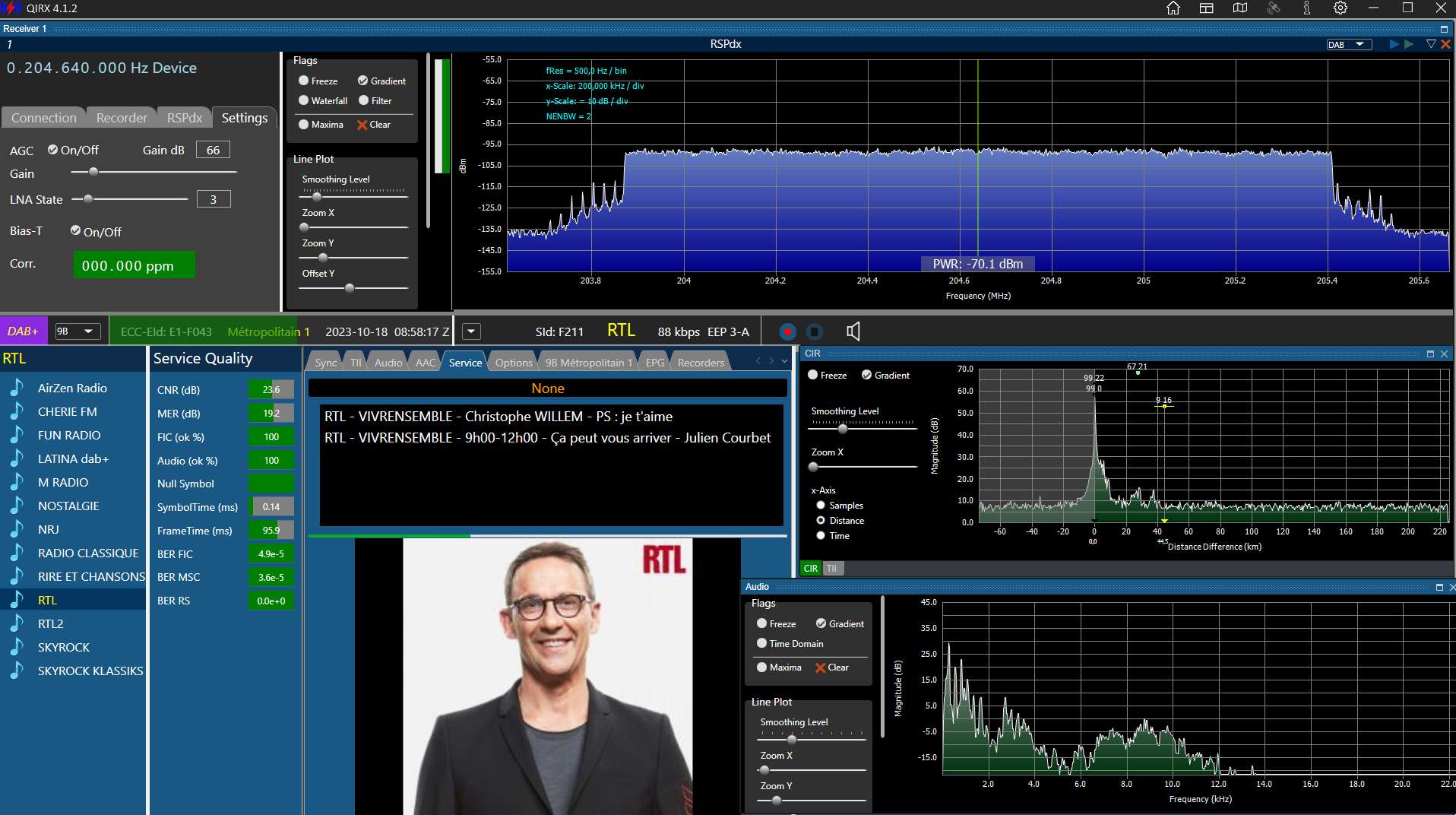Switch to the Recorder tab
Image resolution: width=1456 pixels, height=815 pixels.
(x=122, y=118)
